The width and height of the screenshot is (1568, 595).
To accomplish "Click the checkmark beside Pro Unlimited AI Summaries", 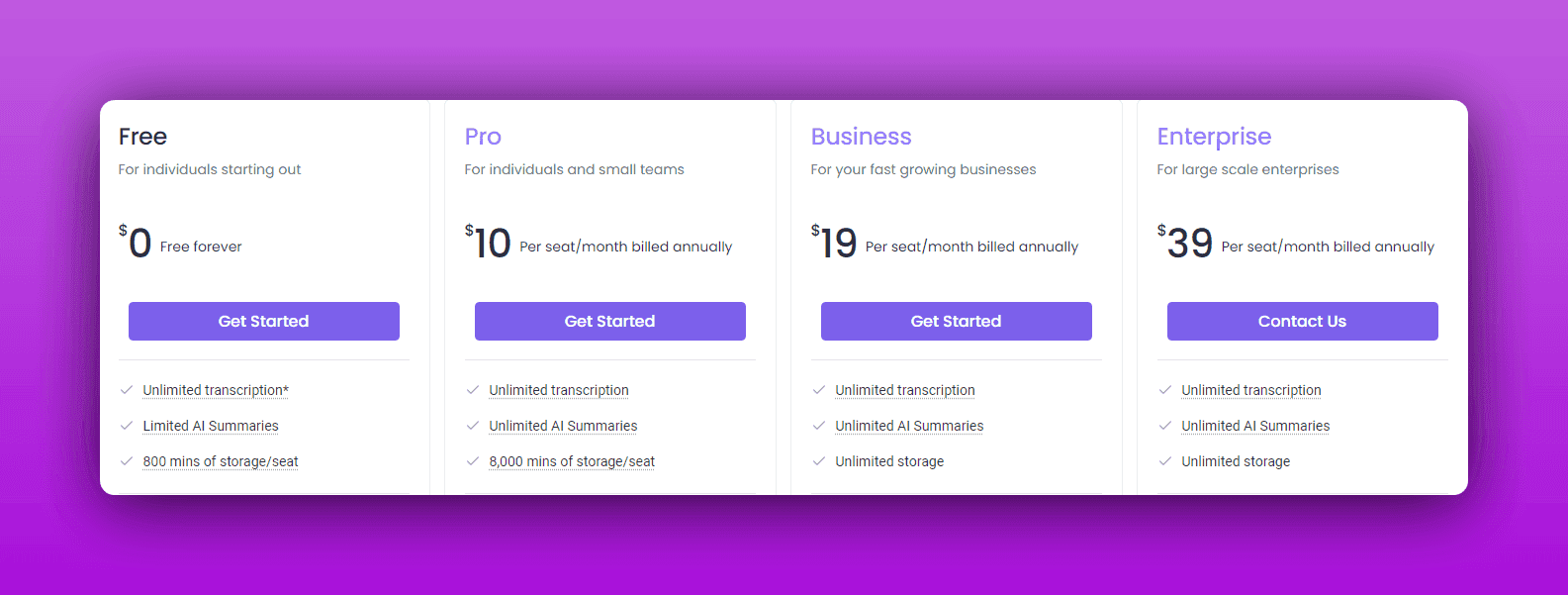I will point(473,426).
